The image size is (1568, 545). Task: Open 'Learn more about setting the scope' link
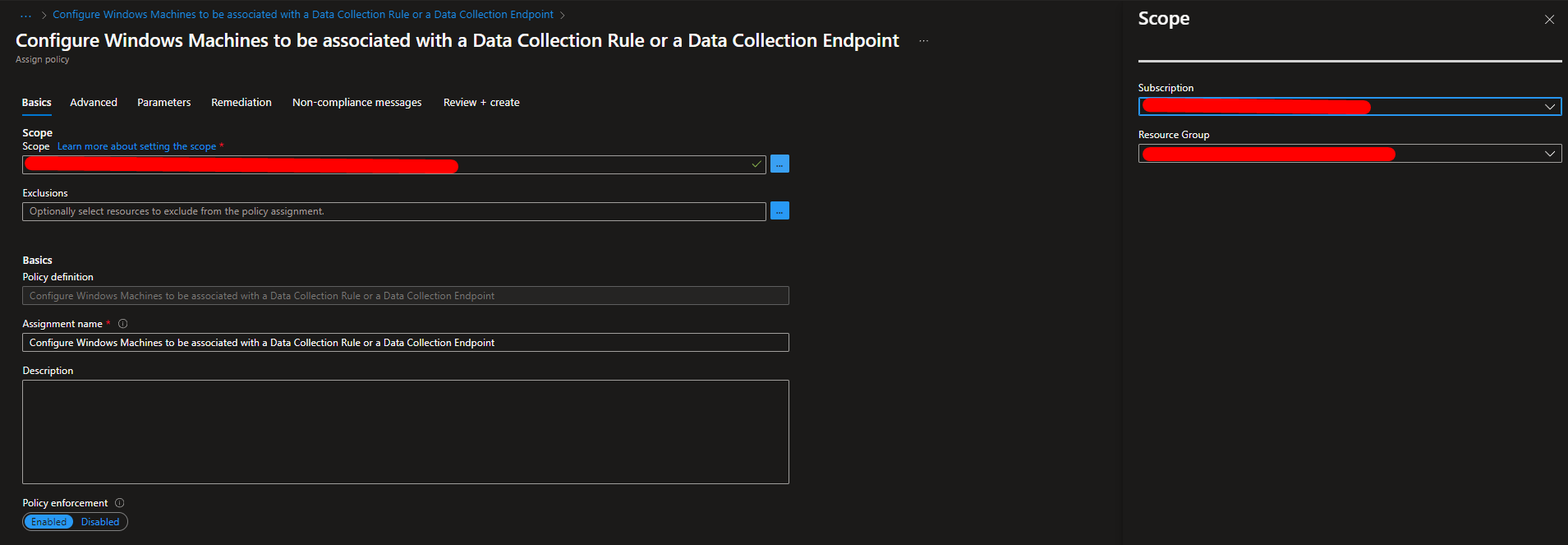136,146
